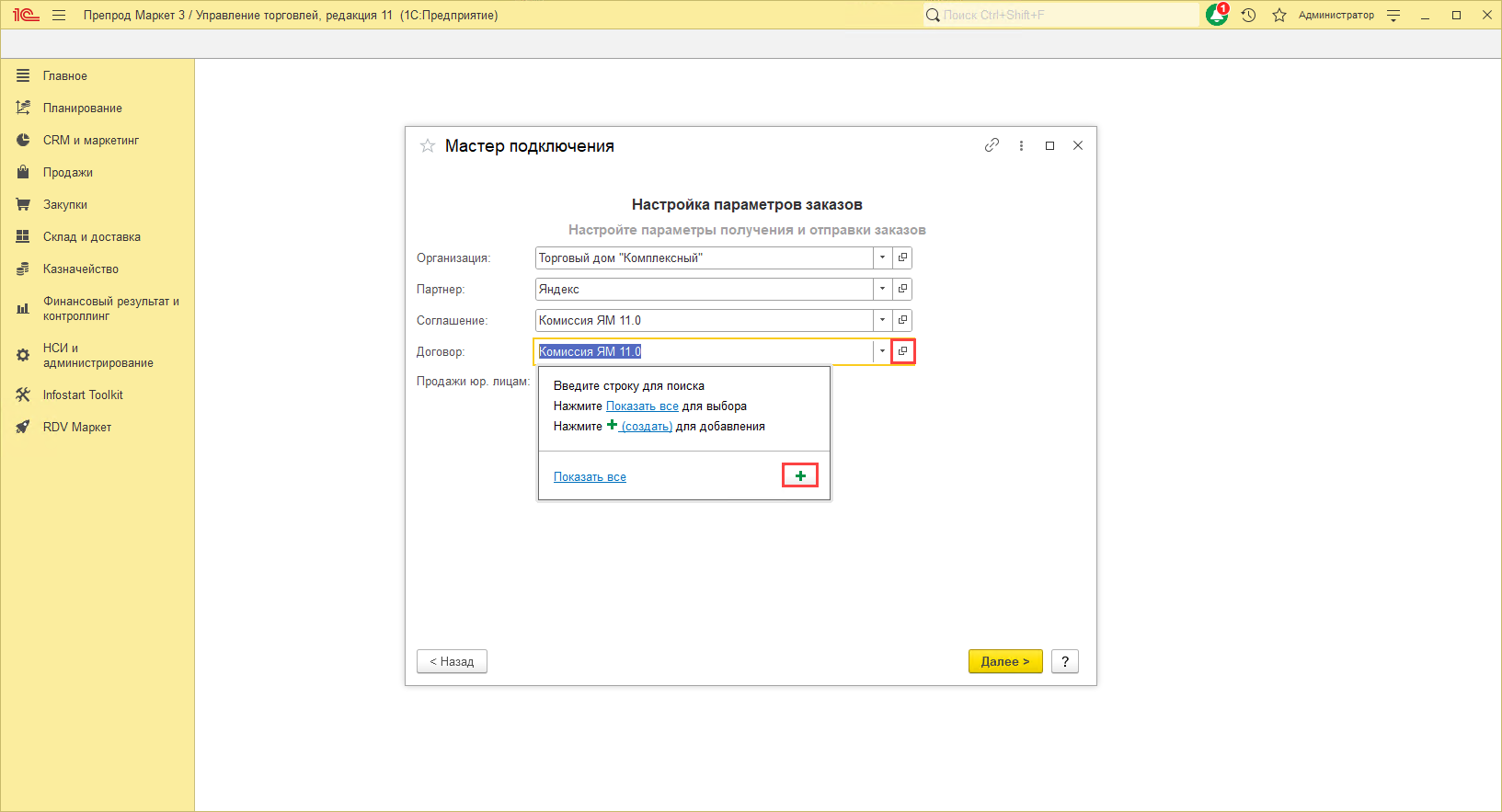Image resolution: width=1502 pixels, height=812 pixels.
Task: Expand the Организация dropdown list
Action: pos(882,257)
